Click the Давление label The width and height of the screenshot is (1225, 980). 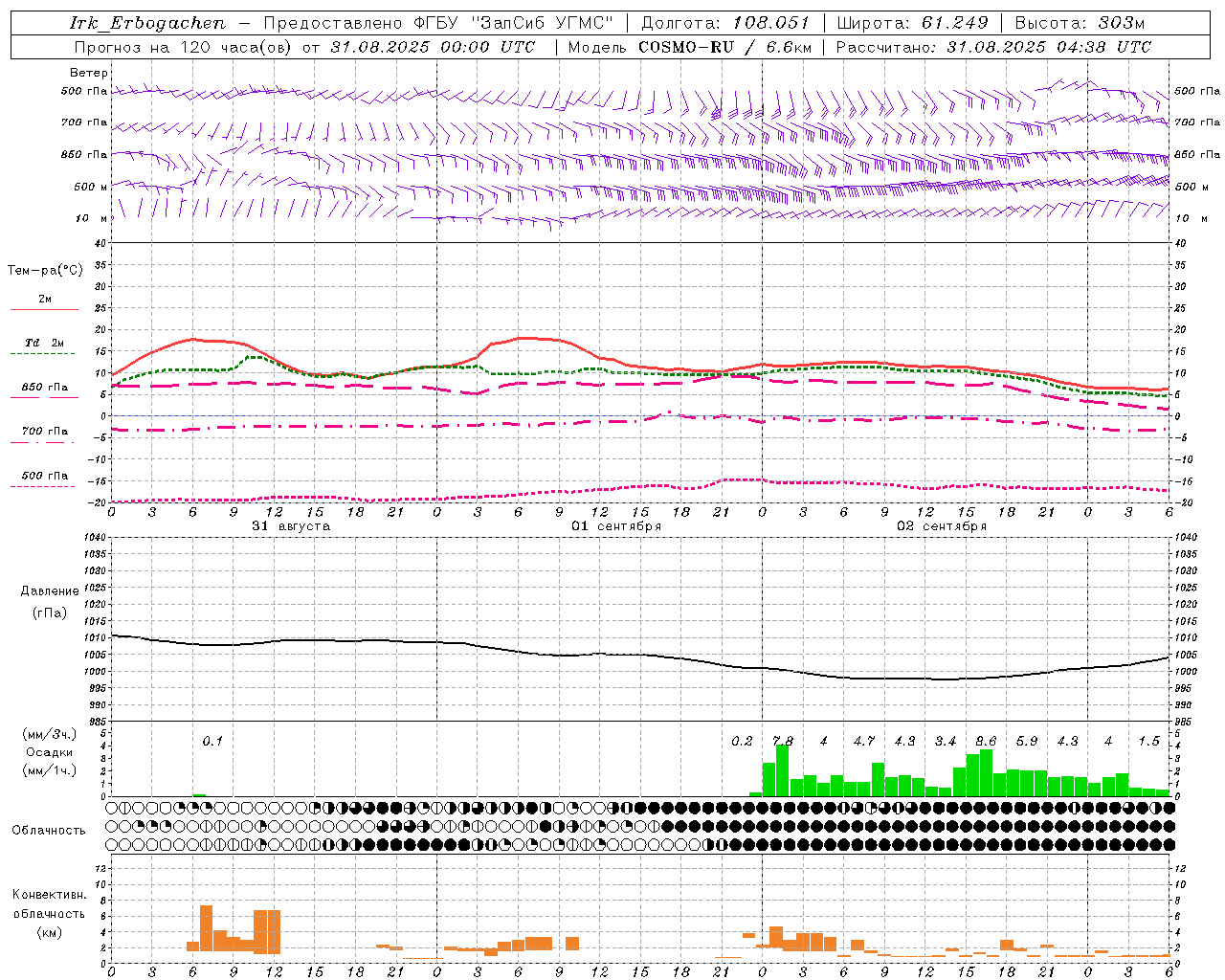pyautogui.click(x=50, y=591)
